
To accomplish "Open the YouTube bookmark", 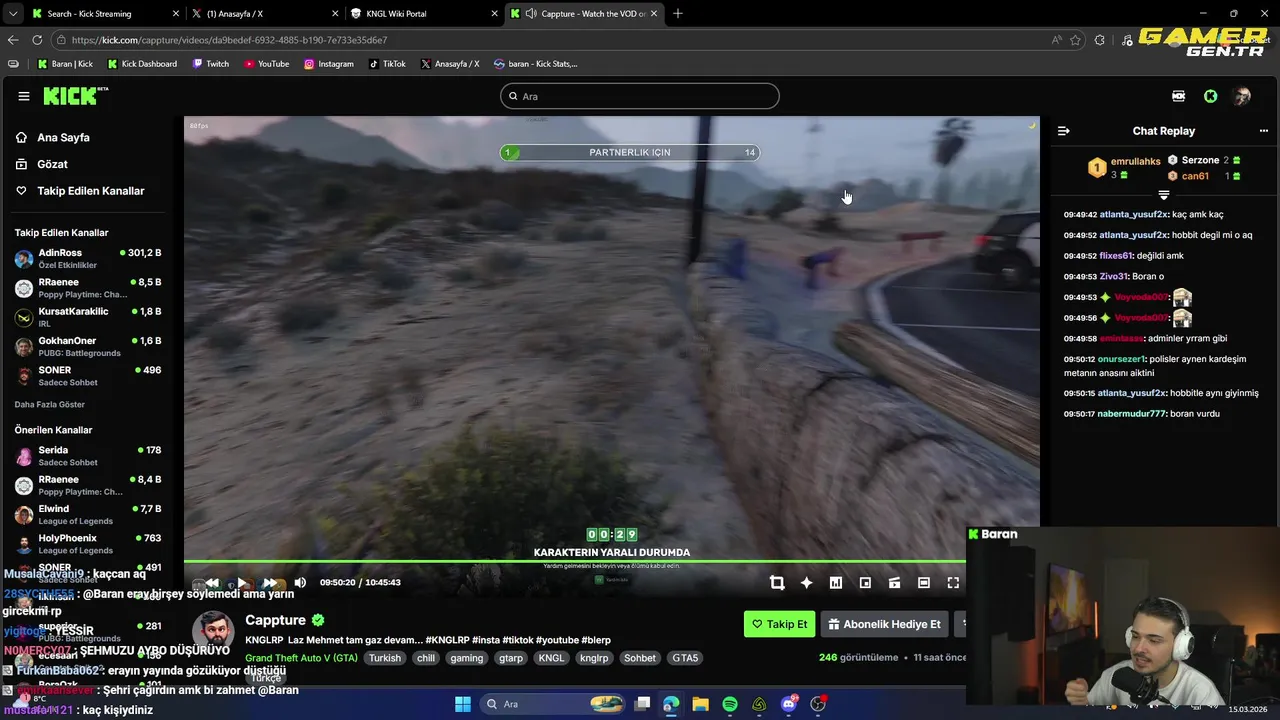I will (266, 64).
